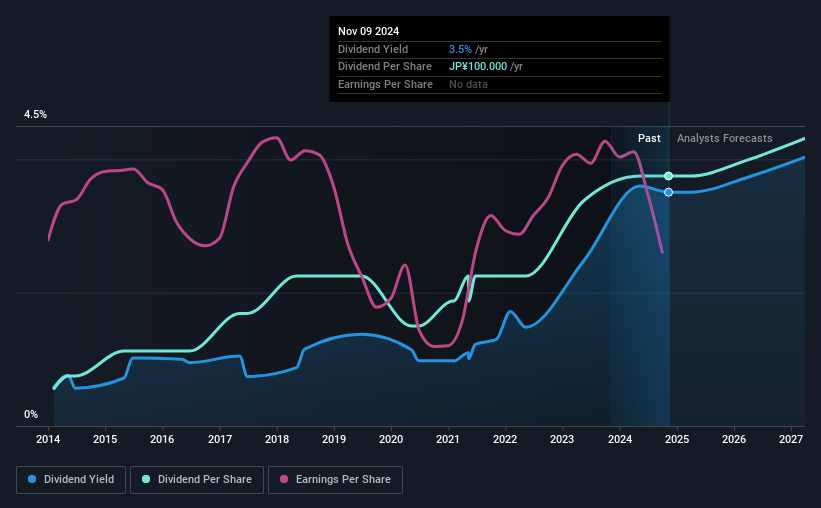Viewport: 821px width, 508px height.
Task: Select the 2024 label on the x-axis
Action: pyautogui.click(x=620, y=439)
